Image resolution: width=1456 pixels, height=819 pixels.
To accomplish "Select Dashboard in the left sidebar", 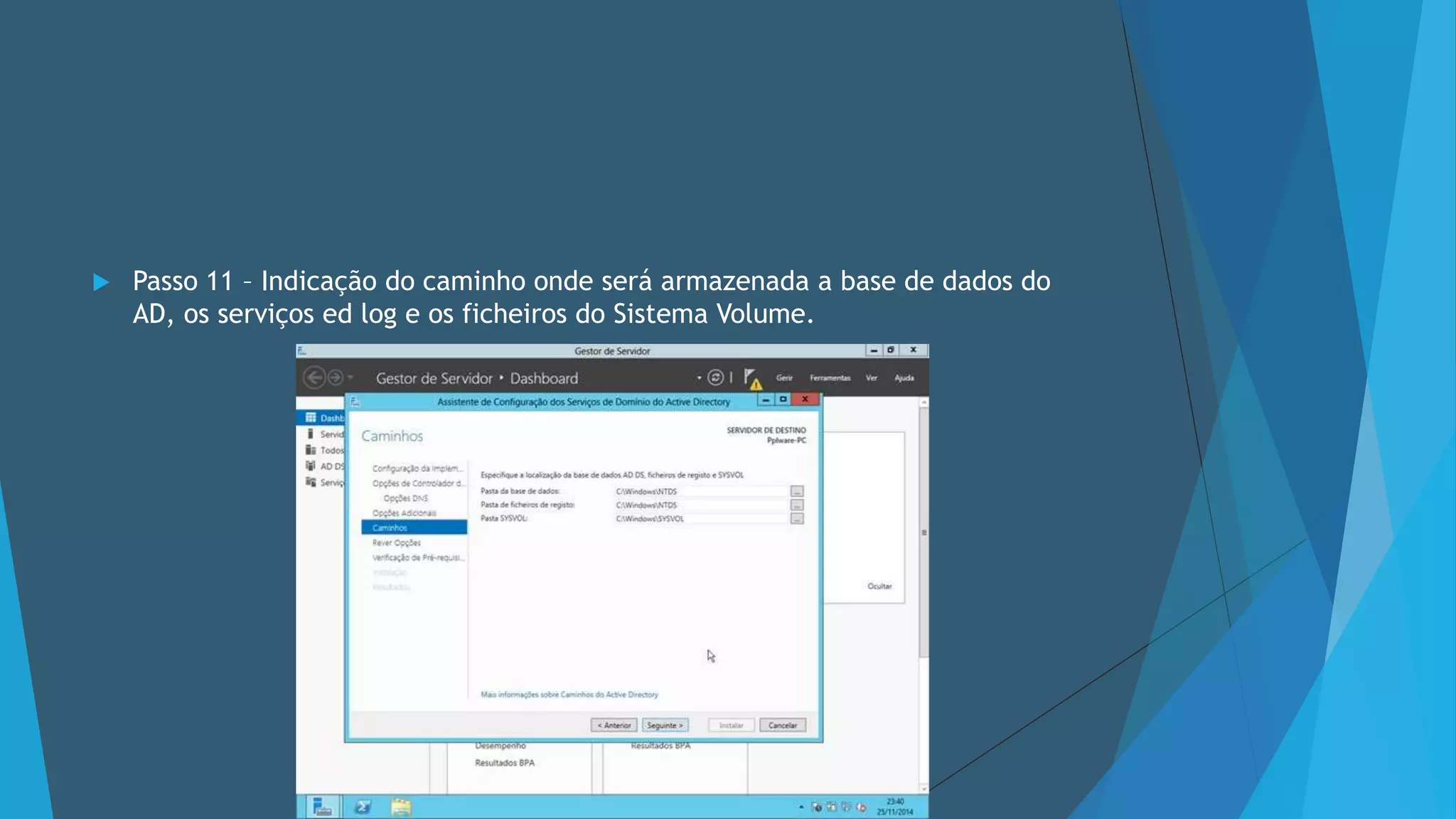I will coord(321,418).
